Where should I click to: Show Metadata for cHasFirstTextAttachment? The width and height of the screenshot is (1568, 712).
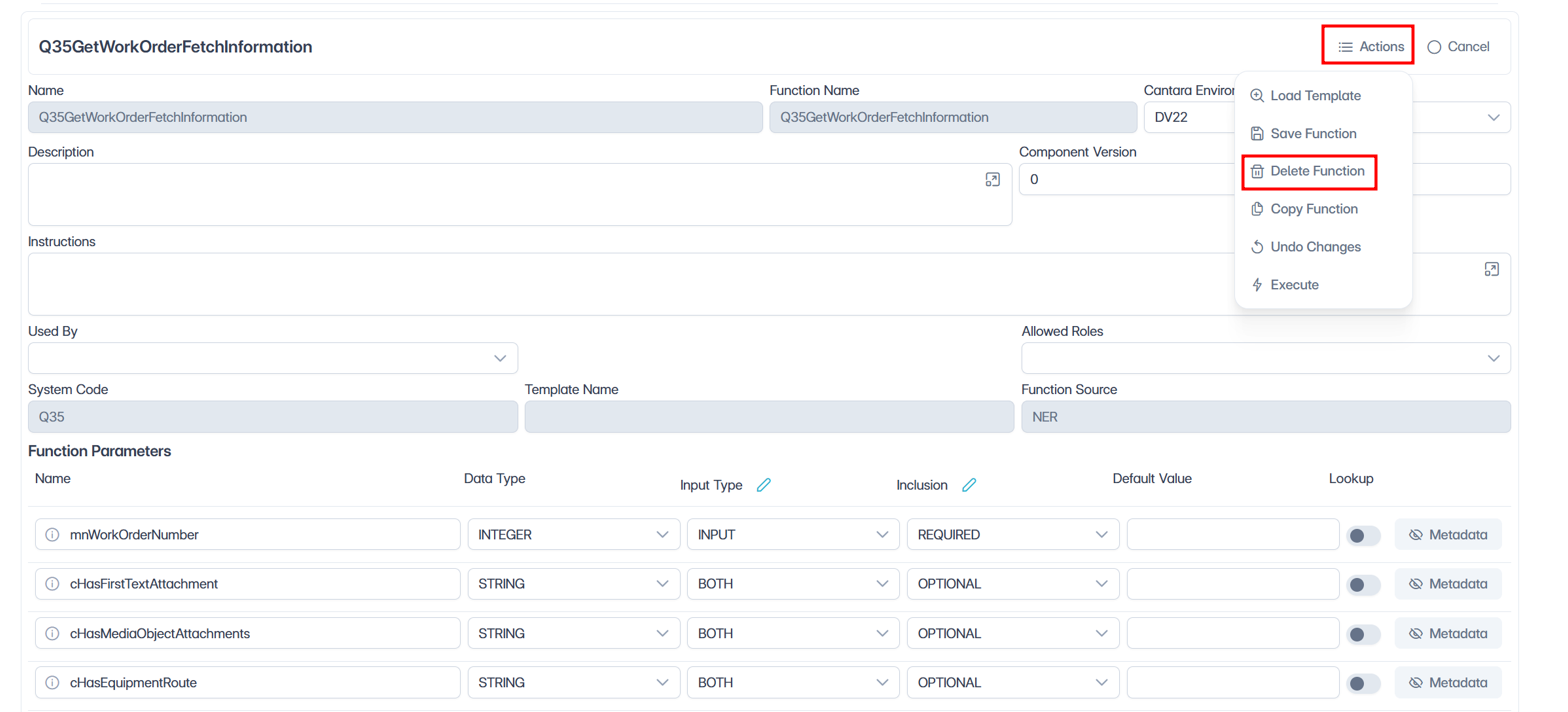(x=1448, y=584)
